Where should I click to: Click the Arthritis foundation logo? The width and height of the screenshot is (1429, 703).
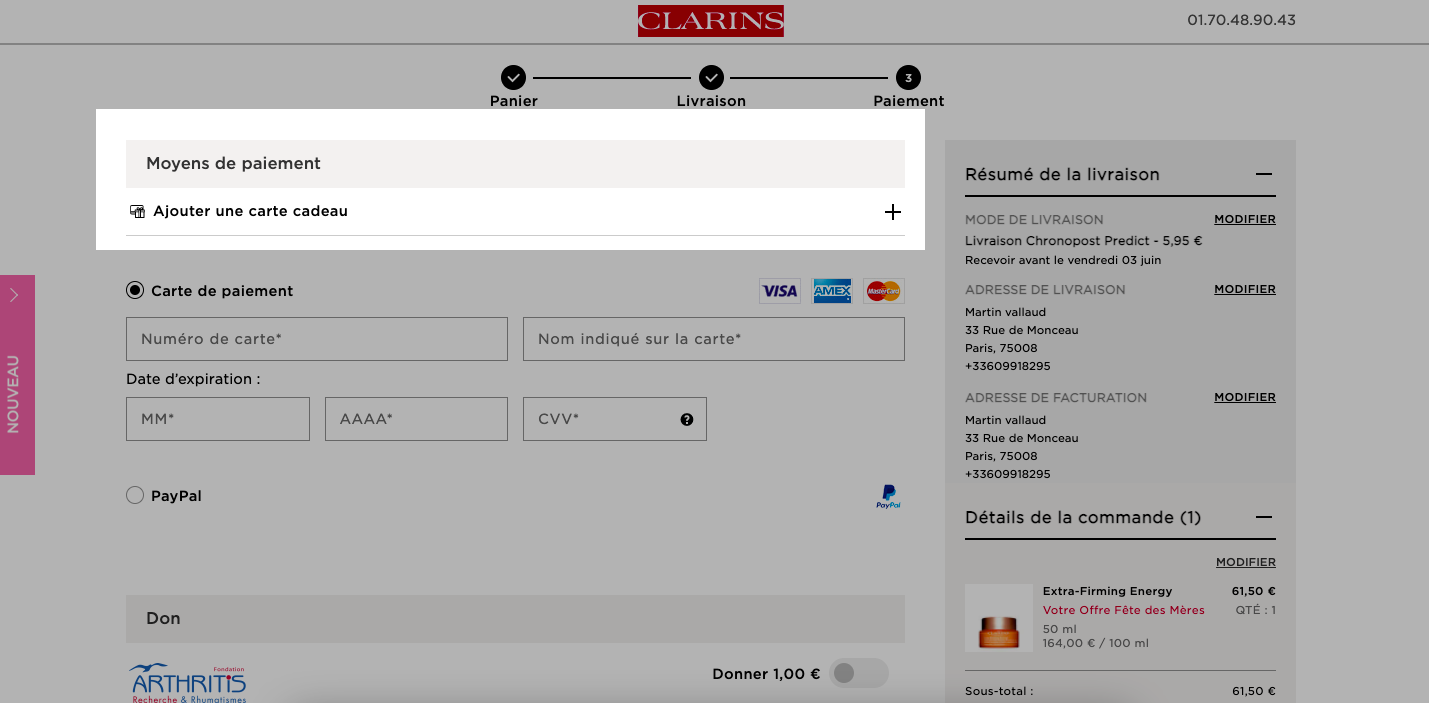pos(188,683)
